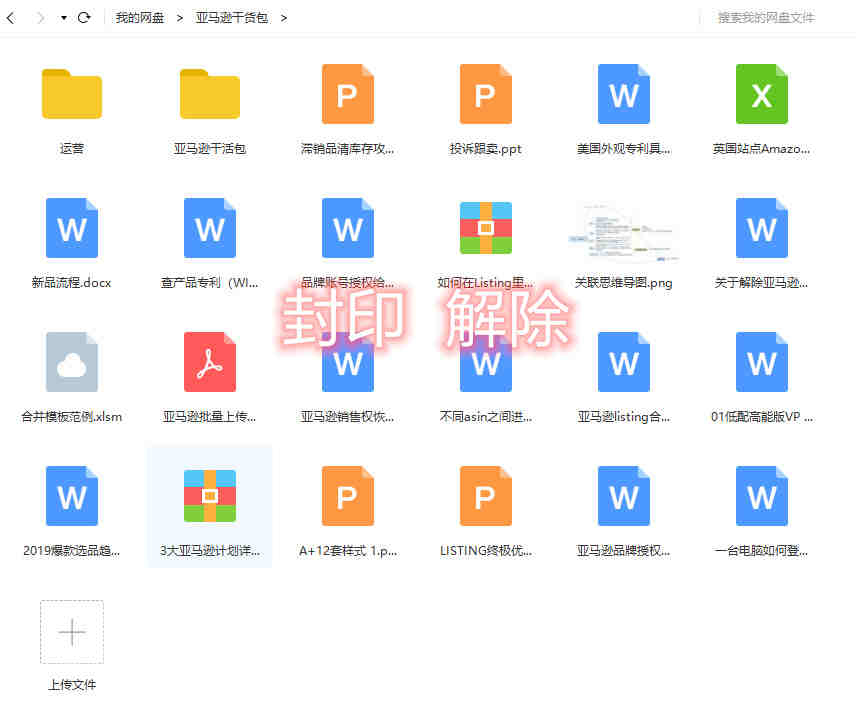Click the 运营 folder name

pyautogui.click(x=72, y=149)
